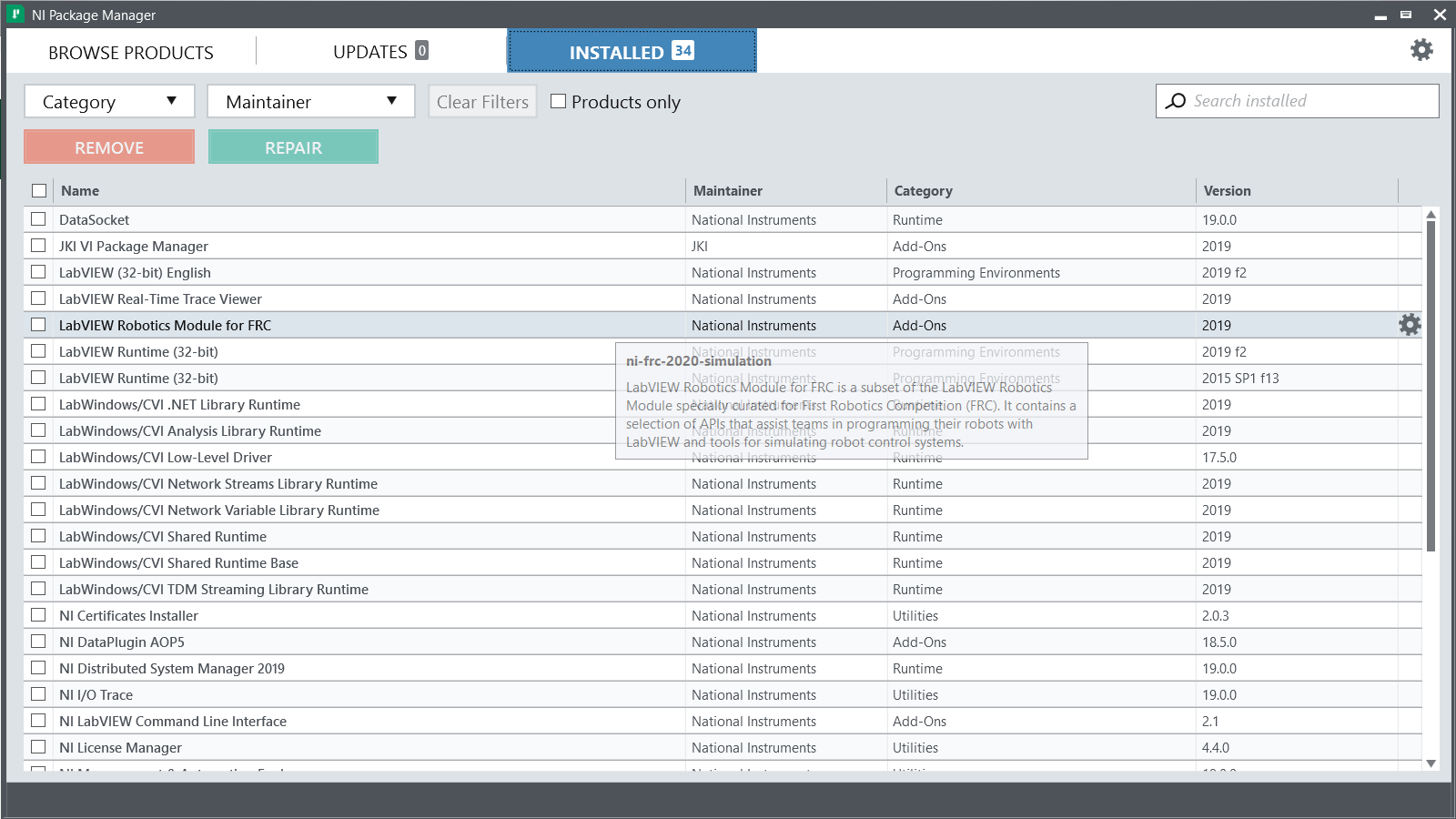Click the 2.0.3 version cell
Screen dimensions: 1456x819
(1216, 616)
